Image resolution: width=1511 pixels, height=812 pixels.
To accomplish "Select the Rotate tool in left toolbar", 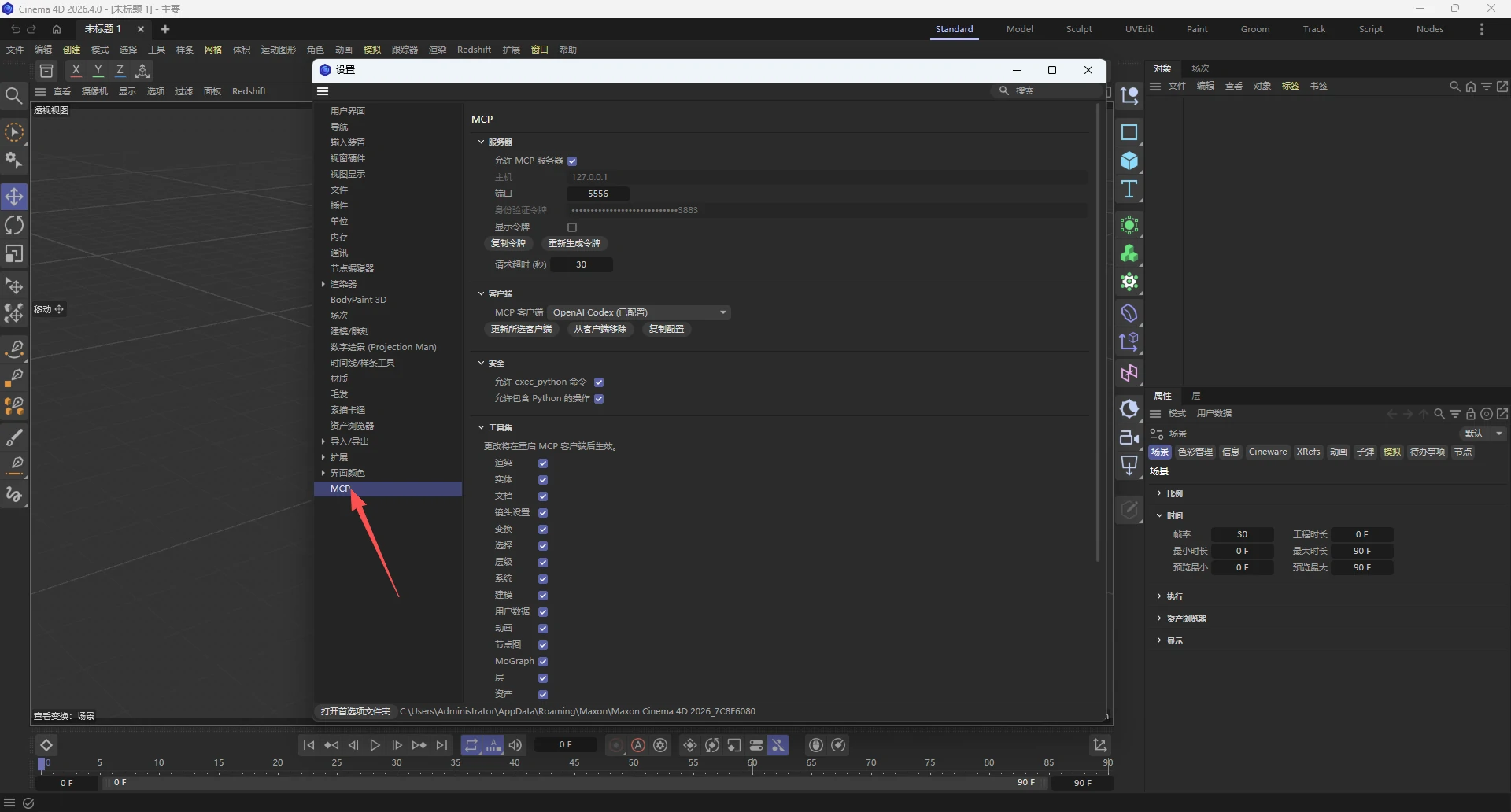I will (14, 225).
